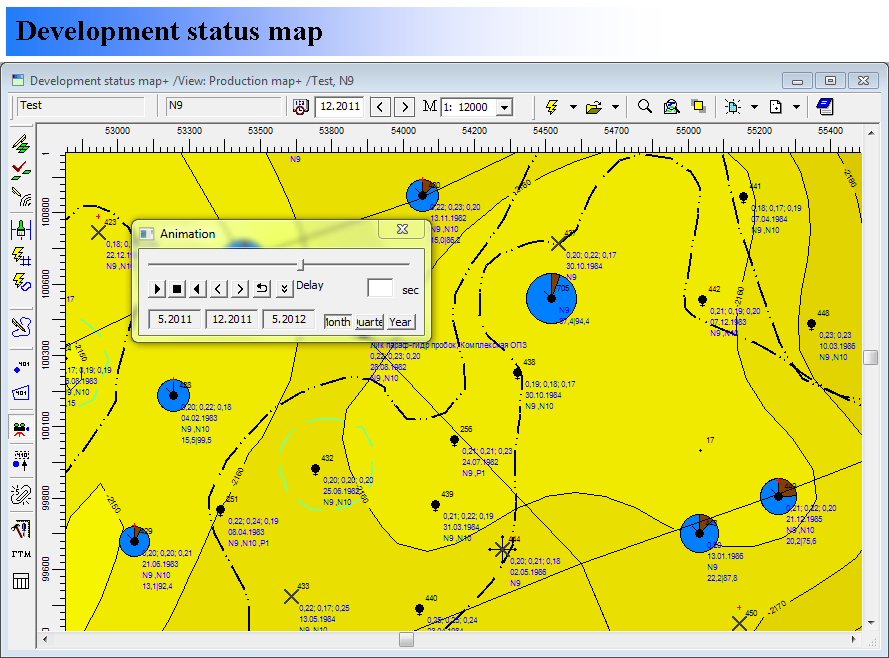889x658 pixels.
Task: Click the horizontal scrollbar left arrow
Action: pos(45,639)
